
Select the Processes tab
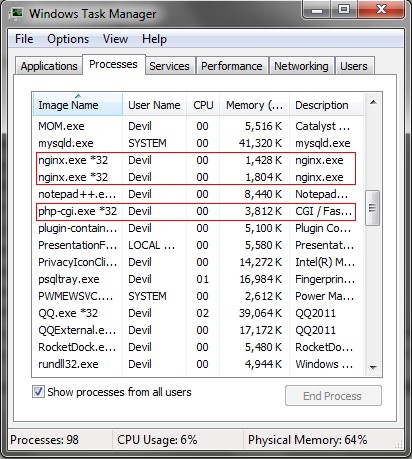coord(113,64)
